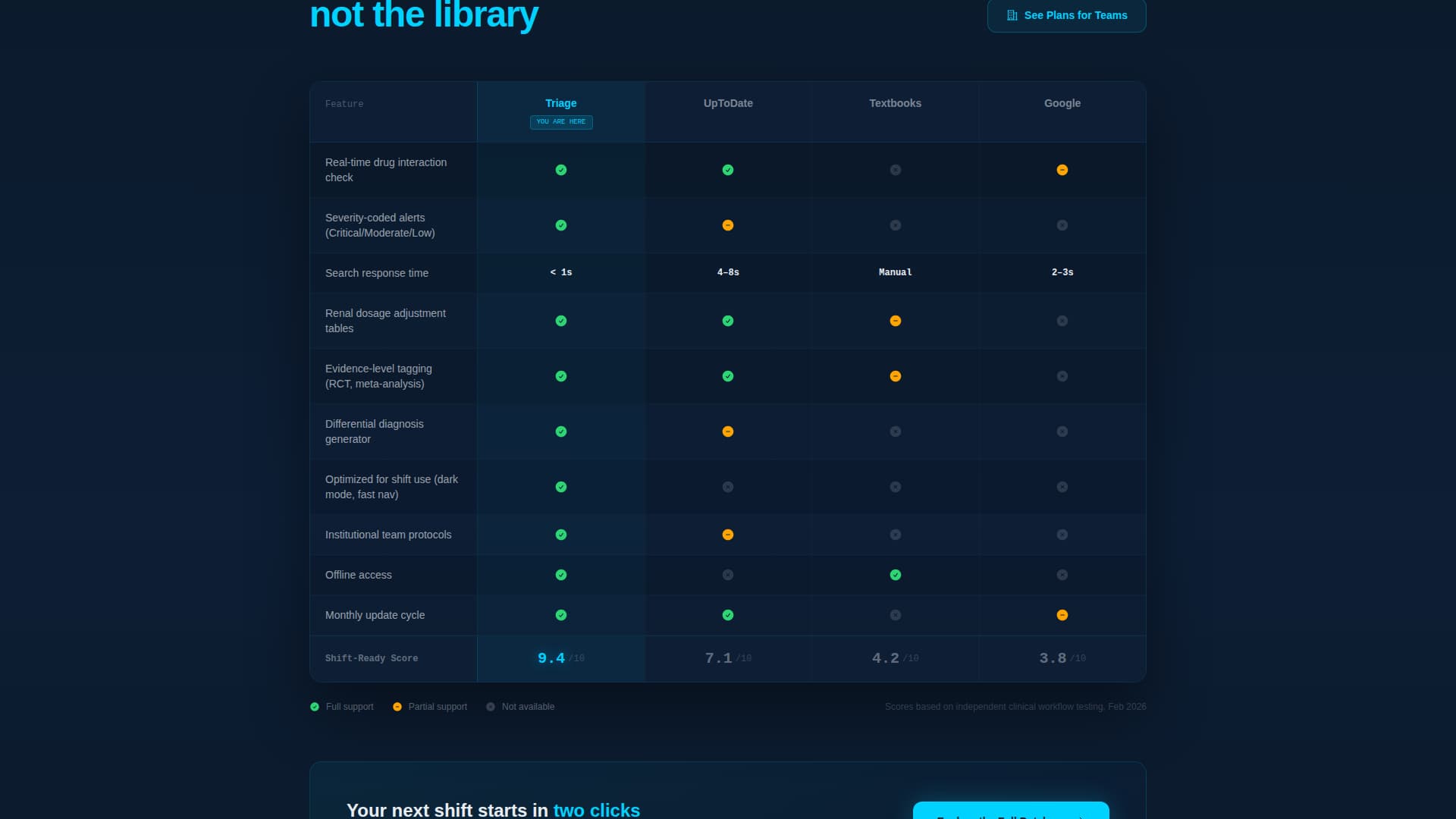The height and width of the screenshot is (819, 1456).
Task: Click Triage's checkmark in Offline access row
Action: pos(561,575)
